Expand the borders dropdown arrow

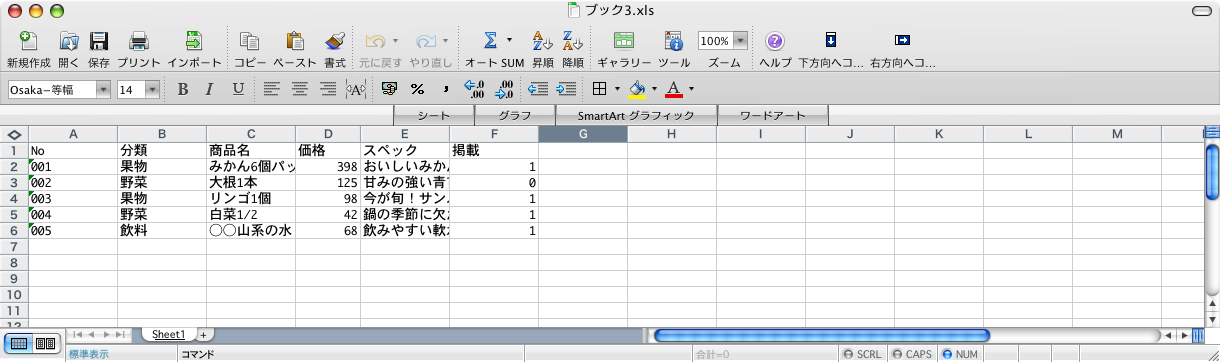617,90
